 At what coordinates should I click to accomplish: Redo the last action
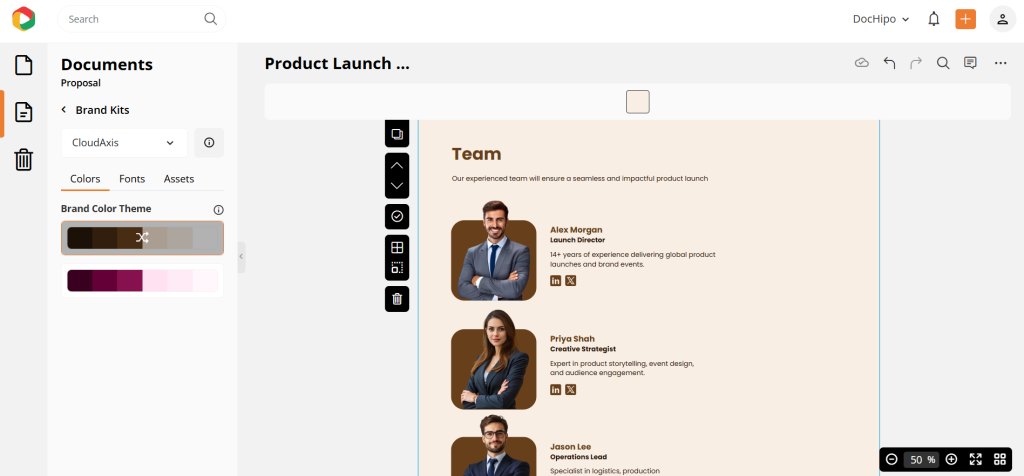[x=916, y=63]
